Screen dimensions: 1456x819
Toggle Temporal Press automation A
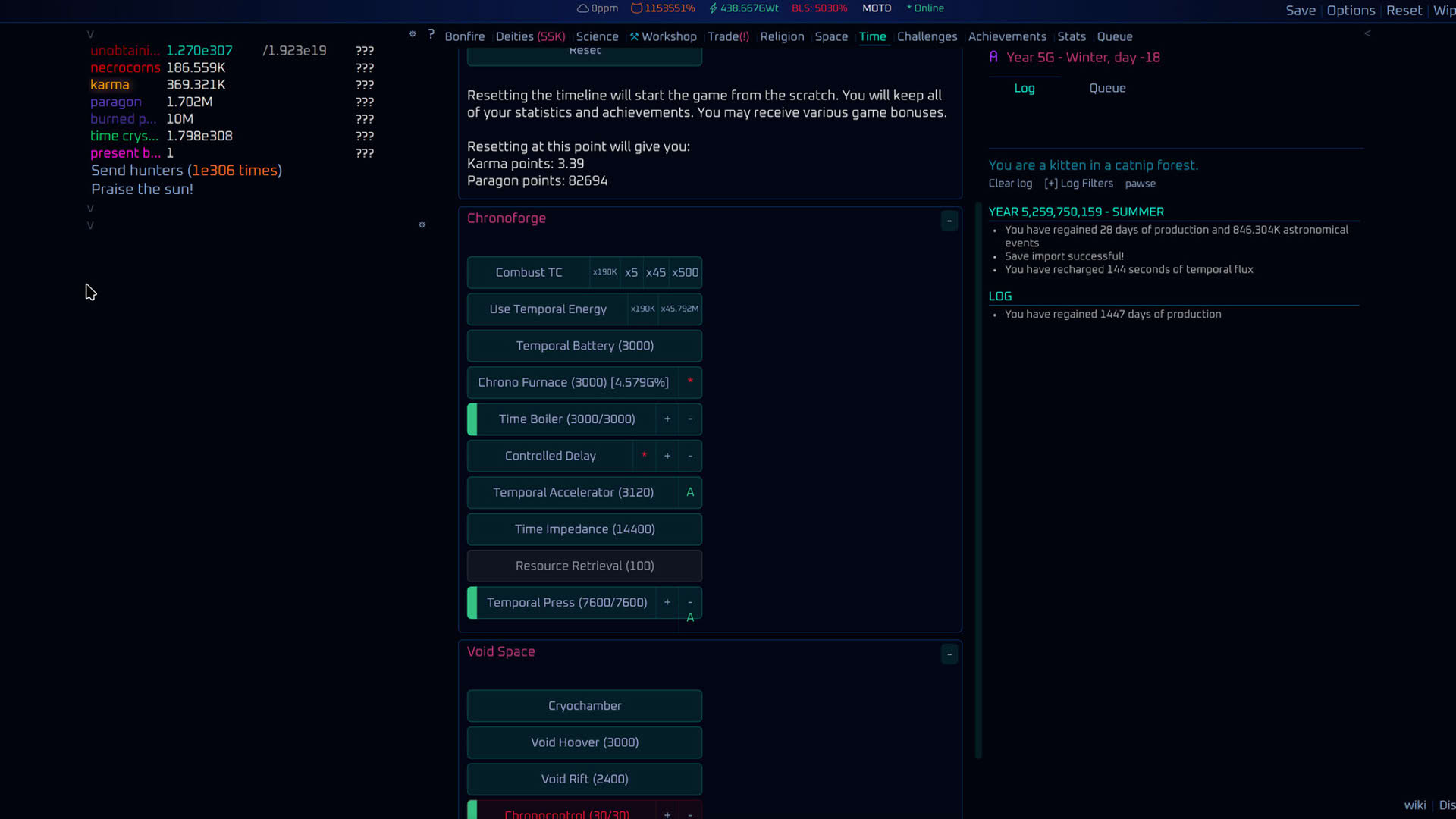tap(690, 618)
